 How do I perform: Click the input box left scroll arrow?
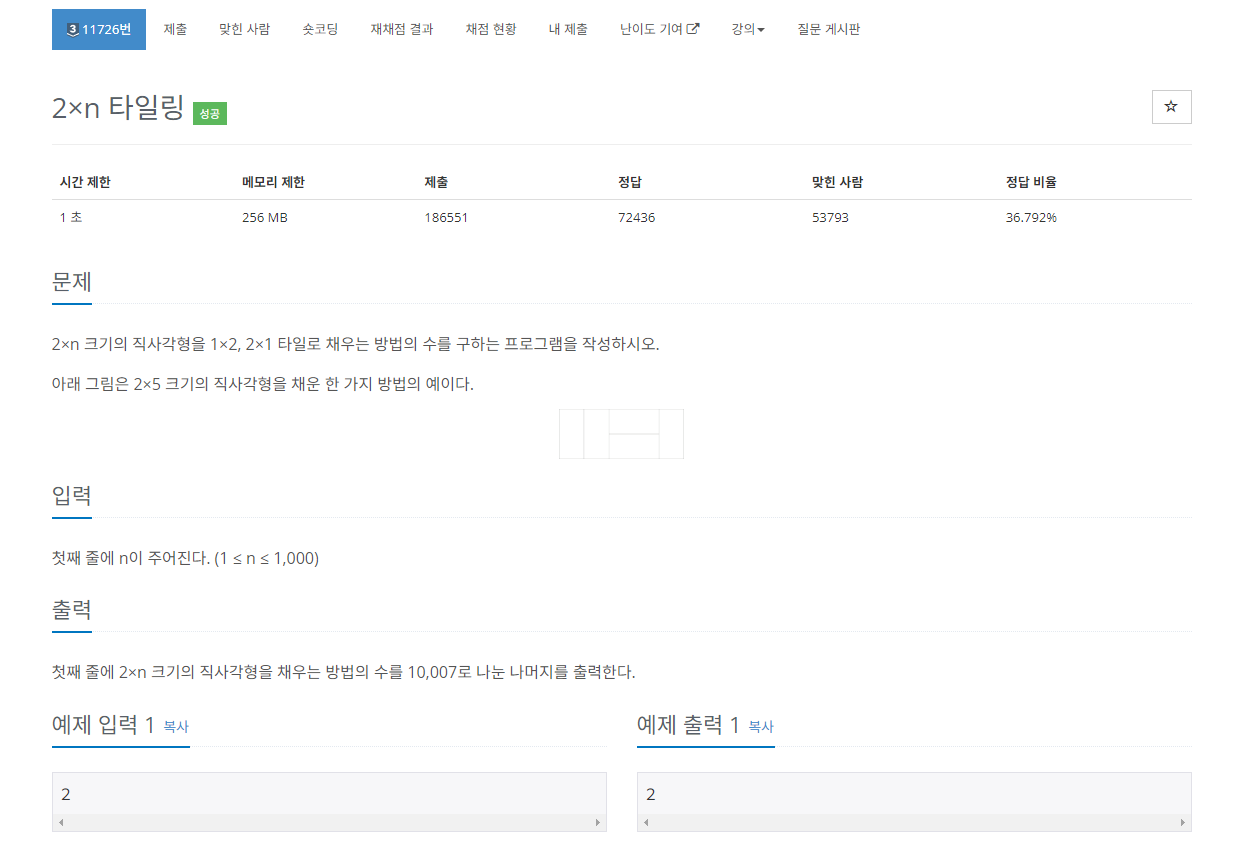[61, 823]
